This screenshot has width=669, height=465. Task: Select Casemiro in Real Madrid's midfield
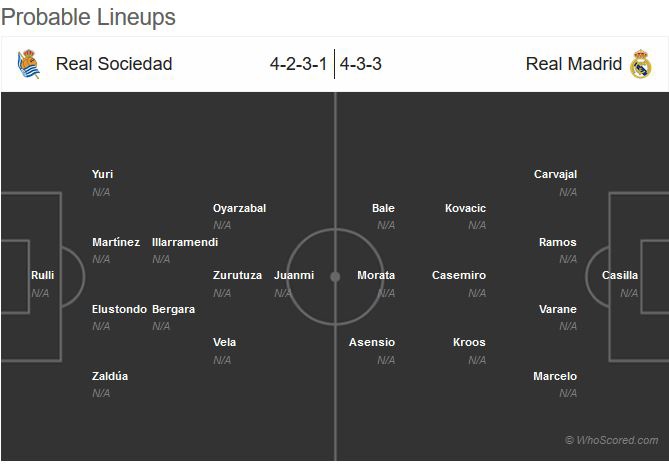point(459,275)
